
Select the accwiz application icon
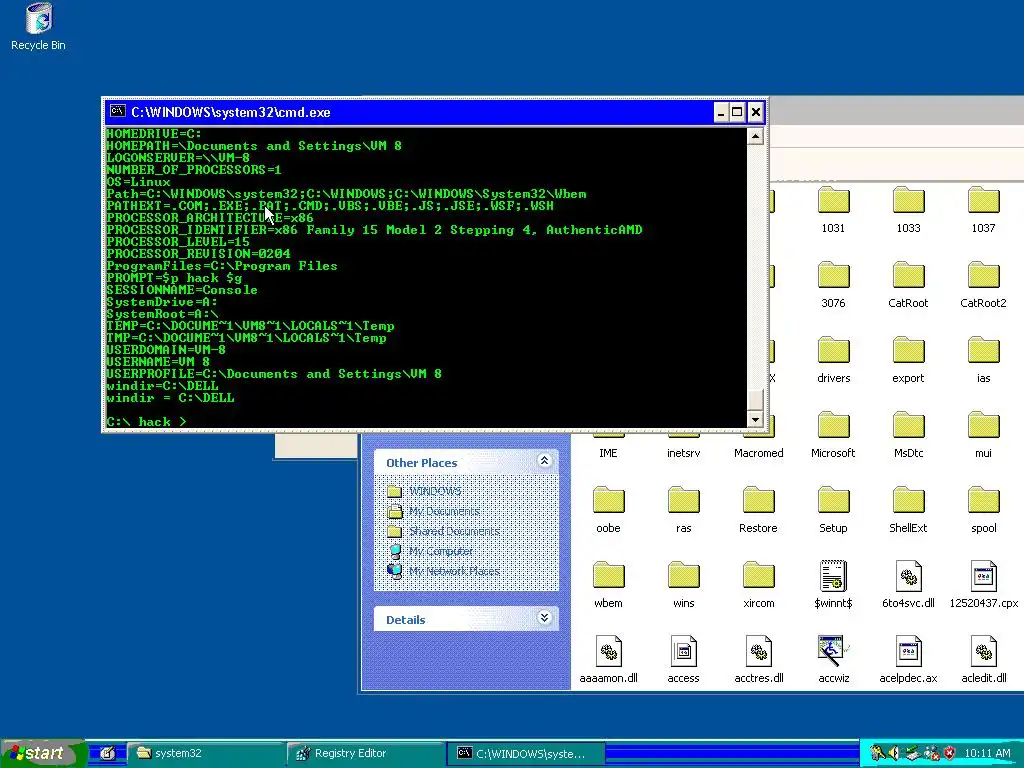[833, 660]
